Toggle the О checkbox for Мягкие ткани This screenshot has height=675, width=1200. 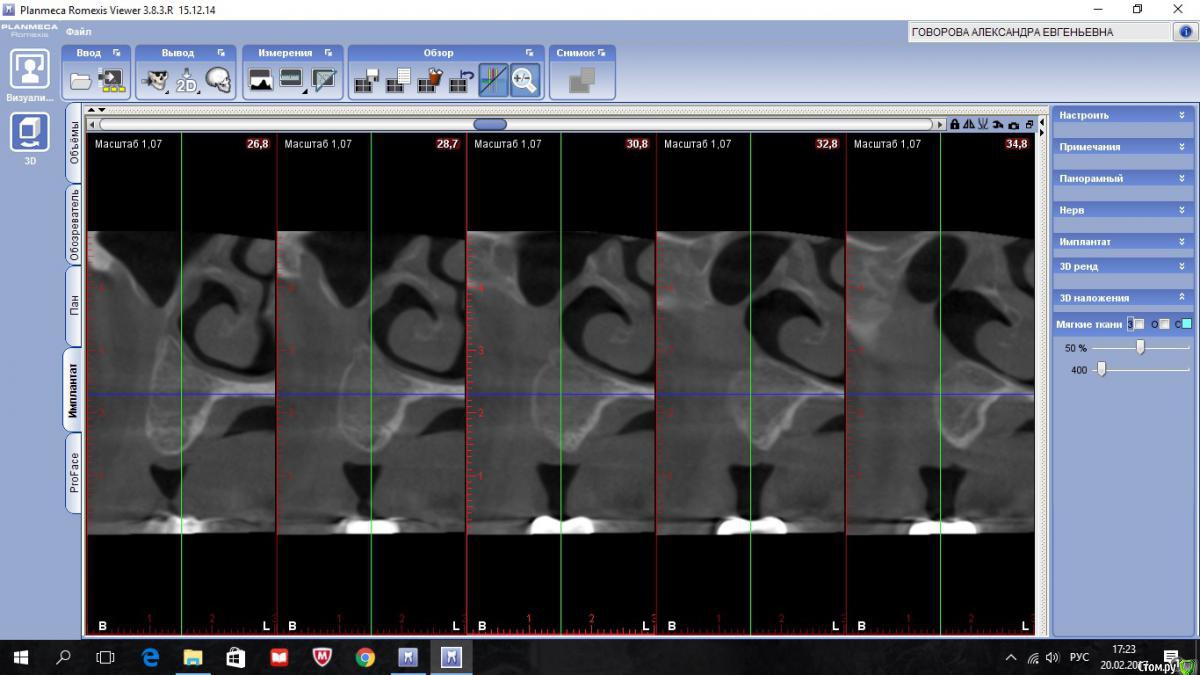1163,324
